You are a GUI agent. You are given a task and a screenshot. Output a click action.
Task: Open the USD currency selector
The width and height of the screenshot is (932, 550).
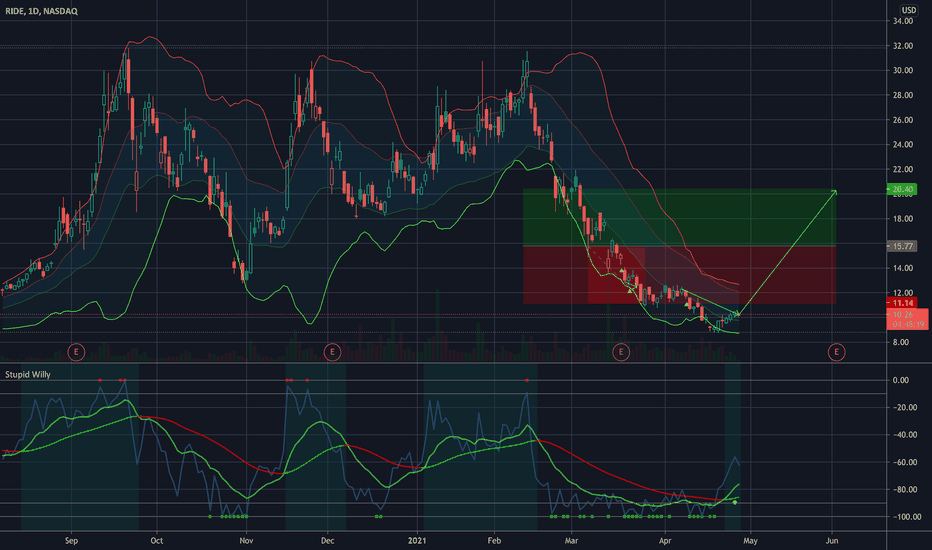pos(908,10)
